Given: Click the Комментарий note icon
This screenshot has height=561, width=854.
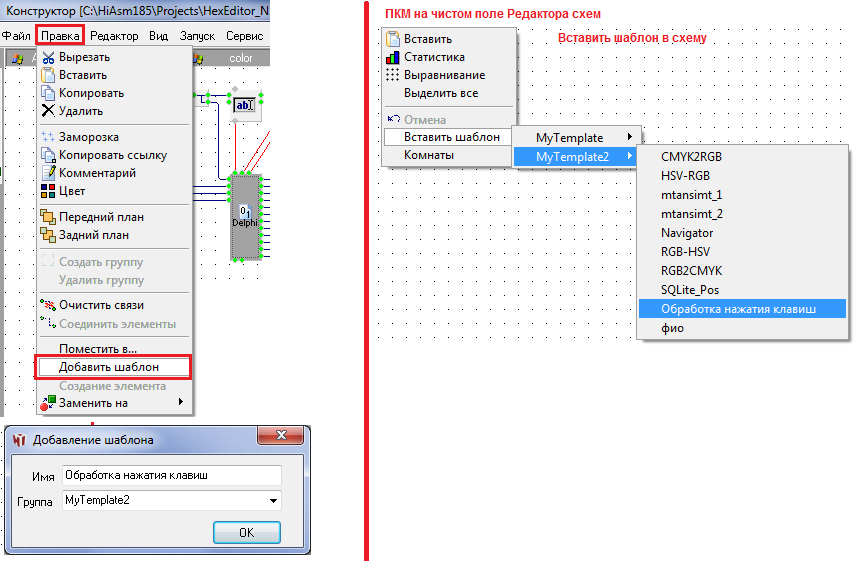Looking at the screenshot, I should click(48, 173).
